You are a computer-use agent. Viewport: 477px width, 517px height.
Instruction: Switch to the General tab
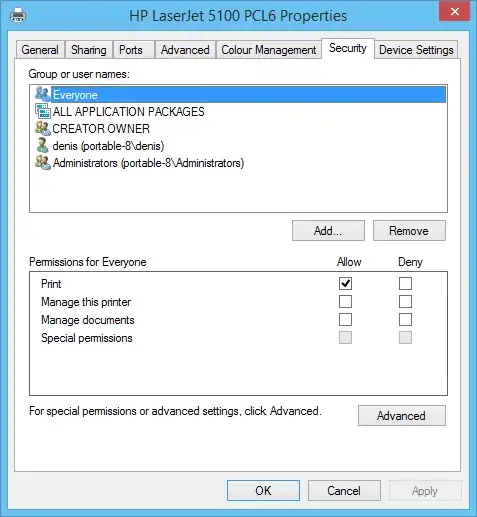[x=40, y=50]
